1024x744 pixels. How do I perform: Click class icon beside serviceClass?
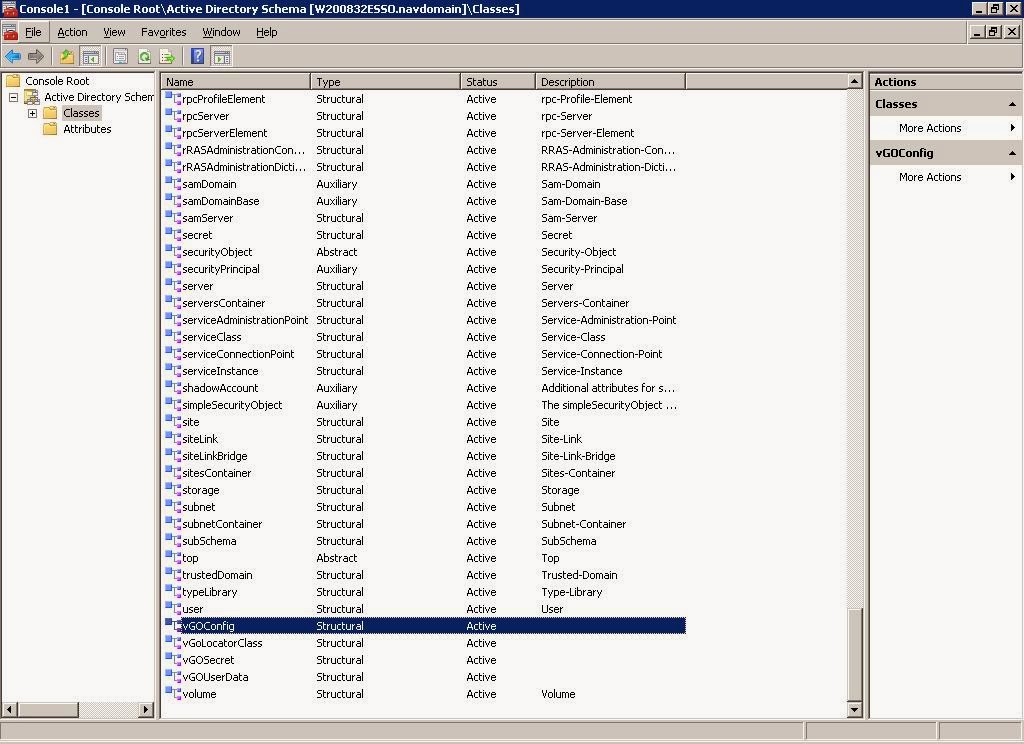(172, 336)
